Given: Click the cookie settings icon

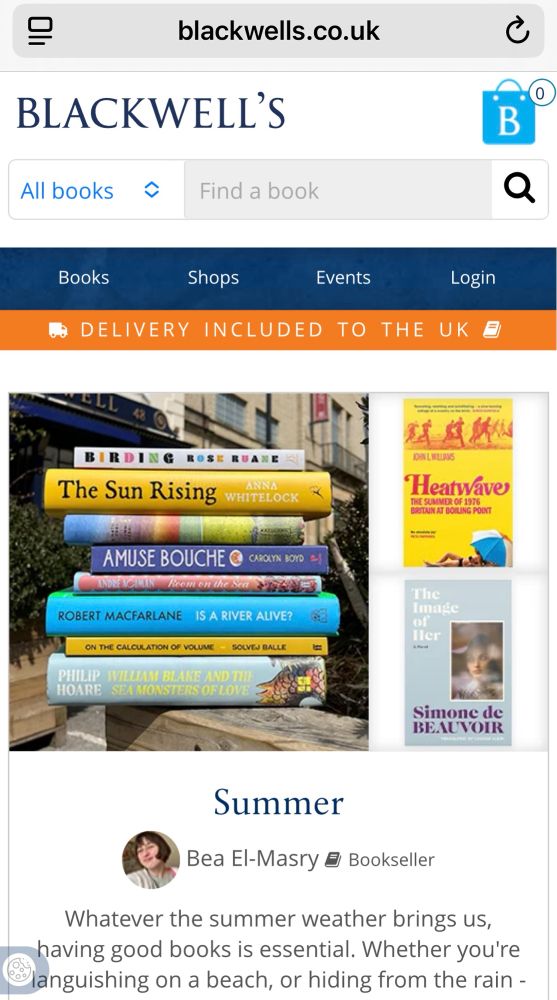Looking at the screenshot, I should click(19, 969).
